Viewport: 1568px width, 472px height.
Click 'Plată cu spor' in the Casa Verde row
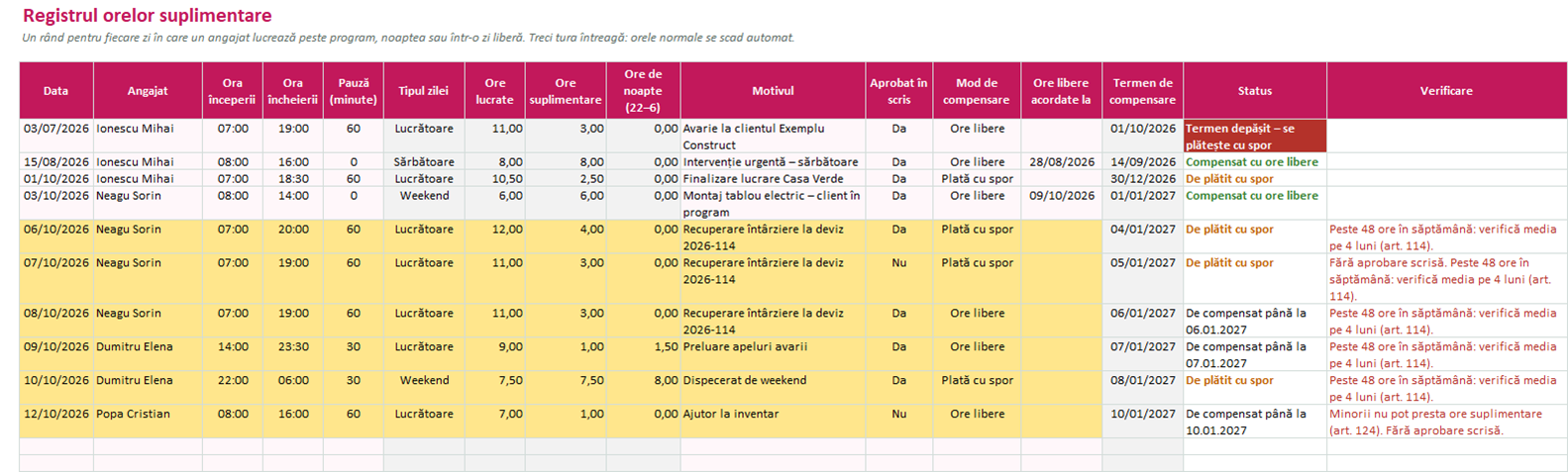pyautogui.click(x=977, y=179)
